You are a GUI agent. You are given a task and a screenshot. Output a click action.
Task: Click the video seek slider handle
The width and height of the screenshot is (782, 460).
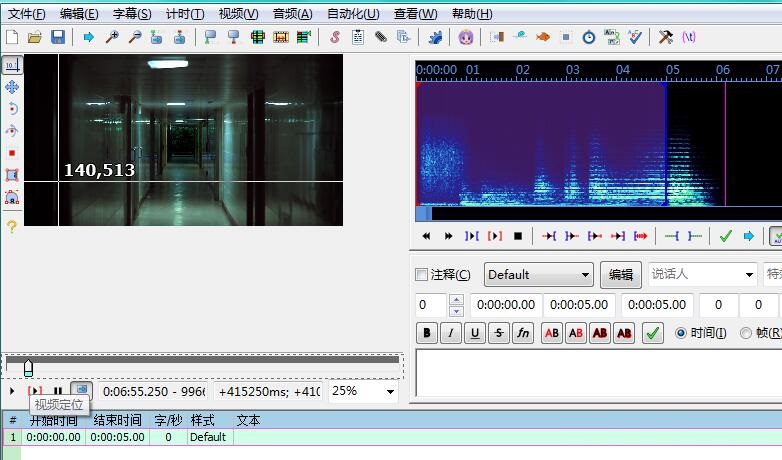click(28, 368)
